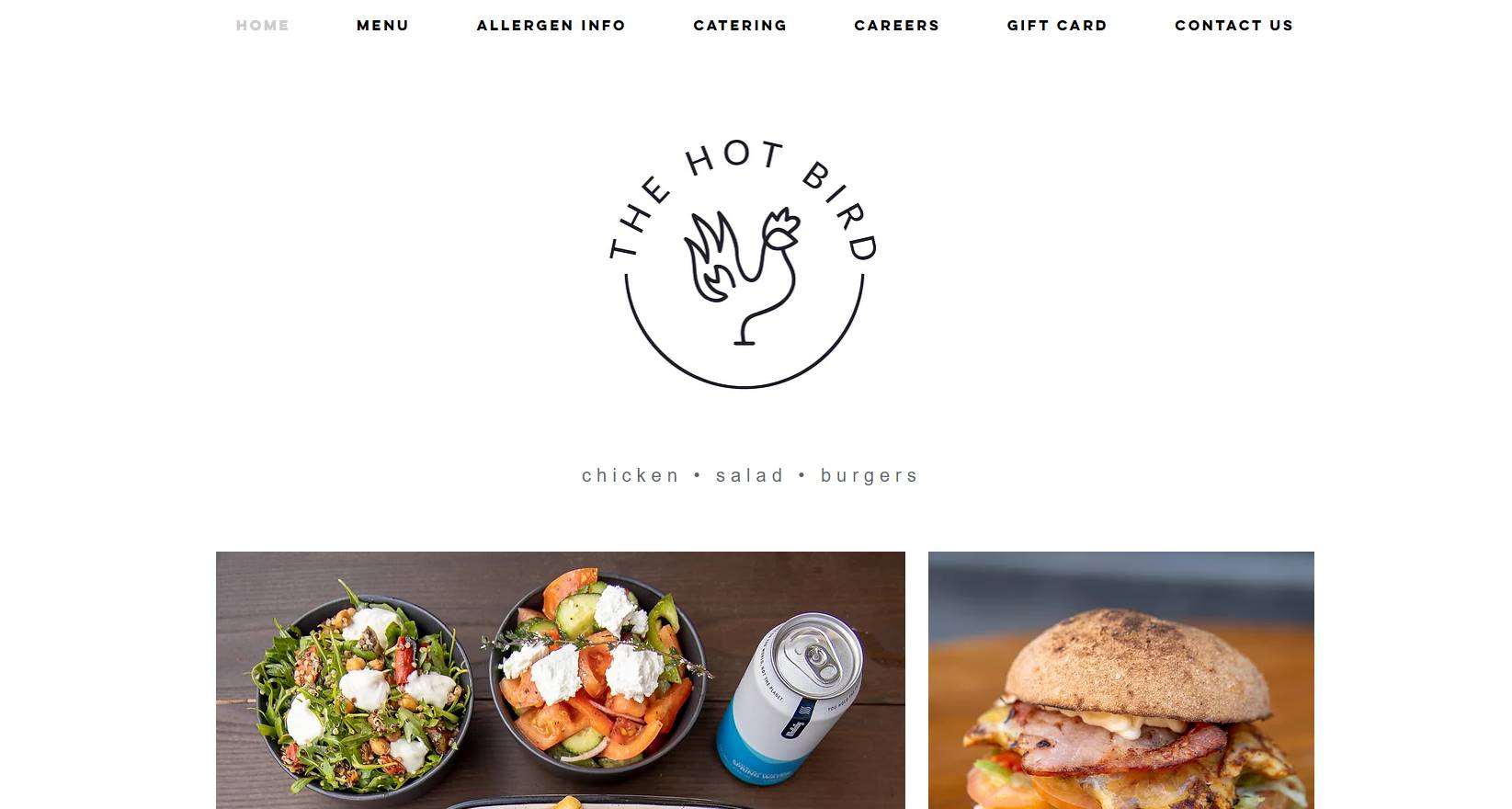Click the word 'chicken' in tagline
Screen dimensions: 1512x809
[631, 475]
